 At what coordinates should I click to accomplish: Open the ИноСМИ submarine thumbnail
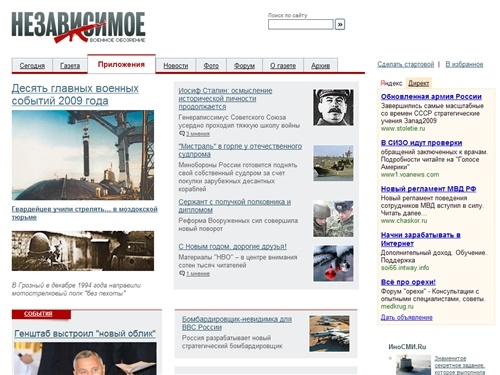point(413,365)
